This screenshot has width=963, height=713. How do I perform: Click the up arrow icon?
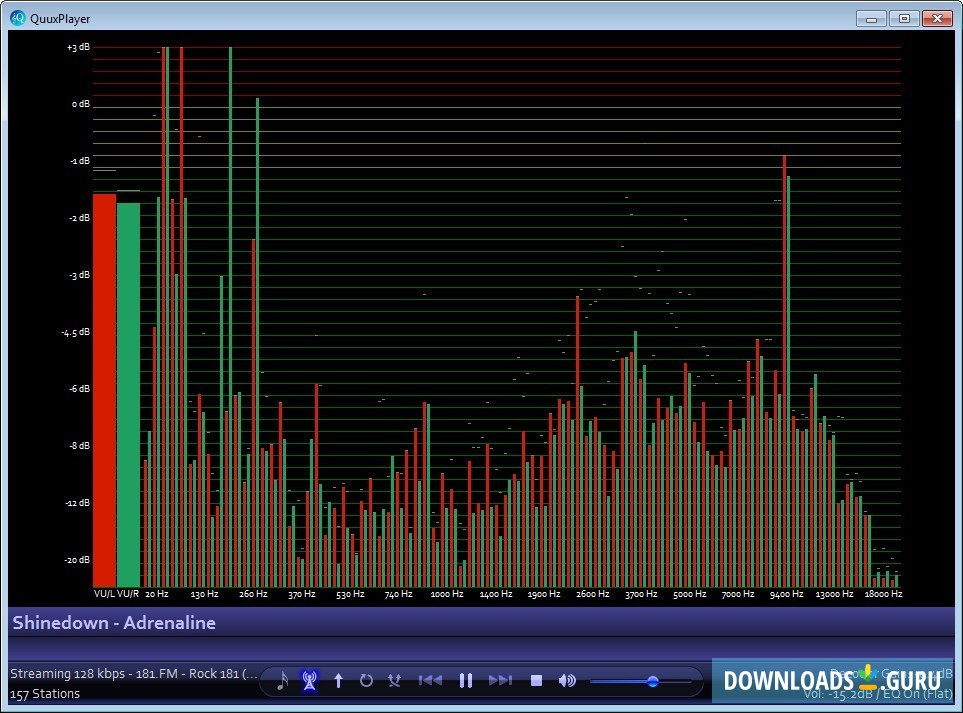coord(338,680)
